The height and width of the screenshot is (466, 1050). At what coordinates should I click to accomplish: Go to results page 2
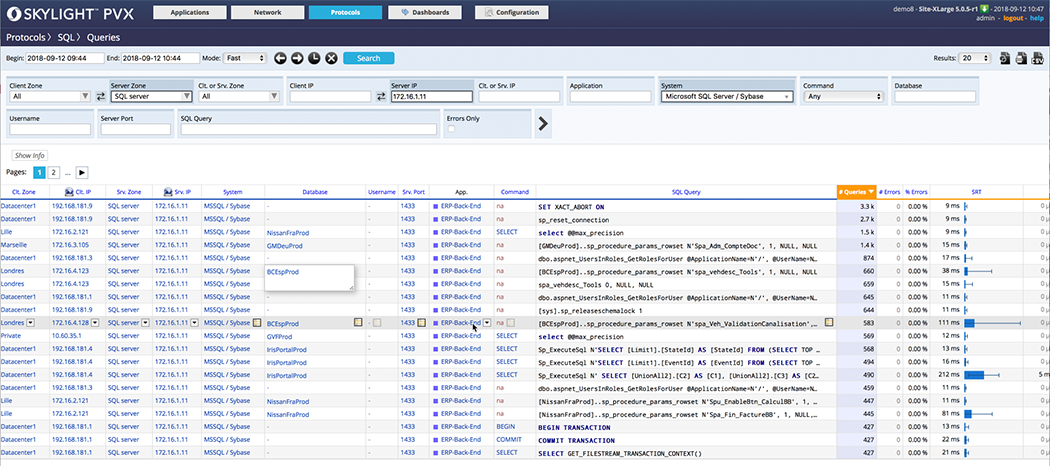point(54,172)
